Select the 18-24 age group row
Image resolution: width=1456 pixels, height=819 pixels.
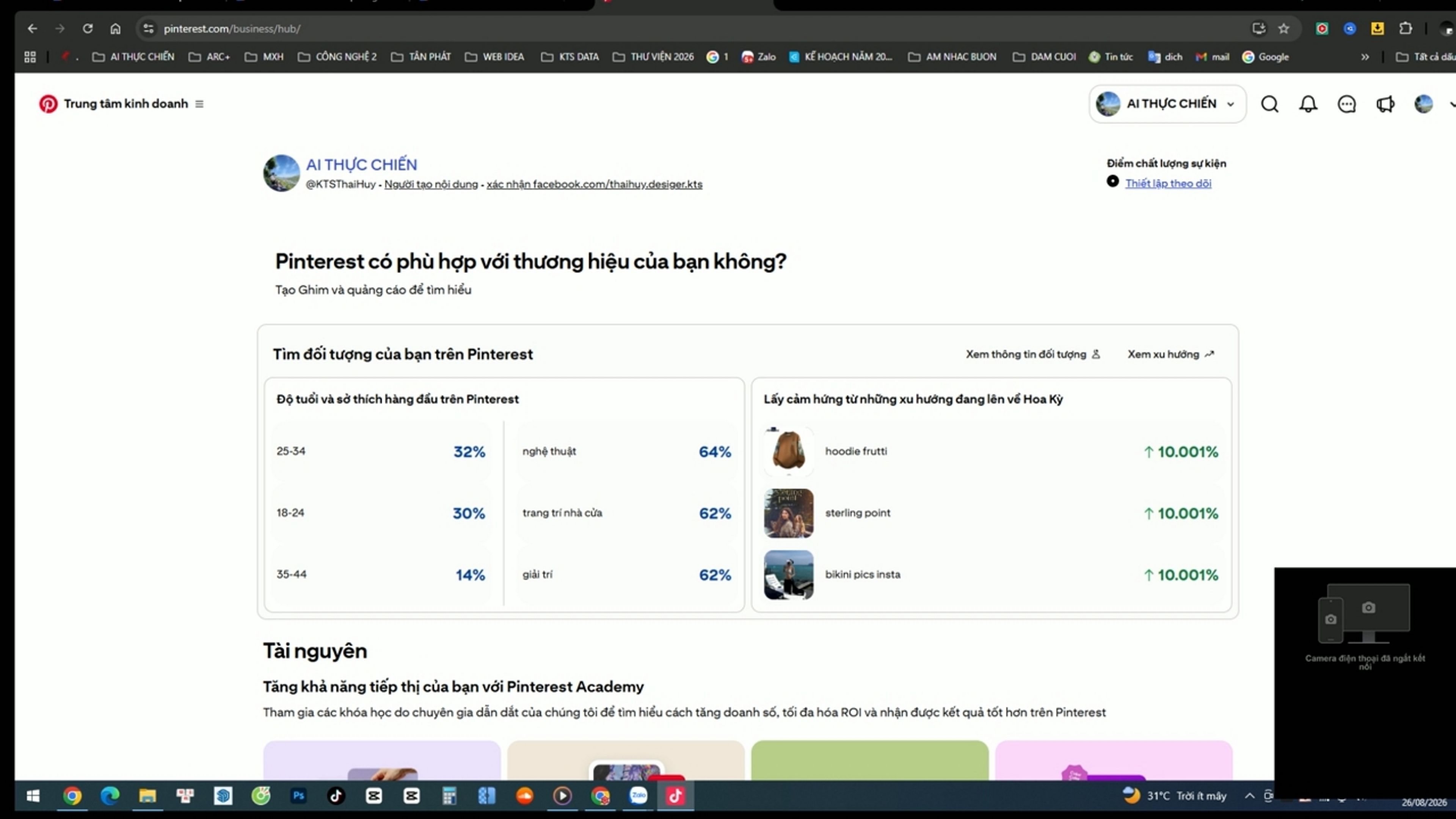coord(381,513)
